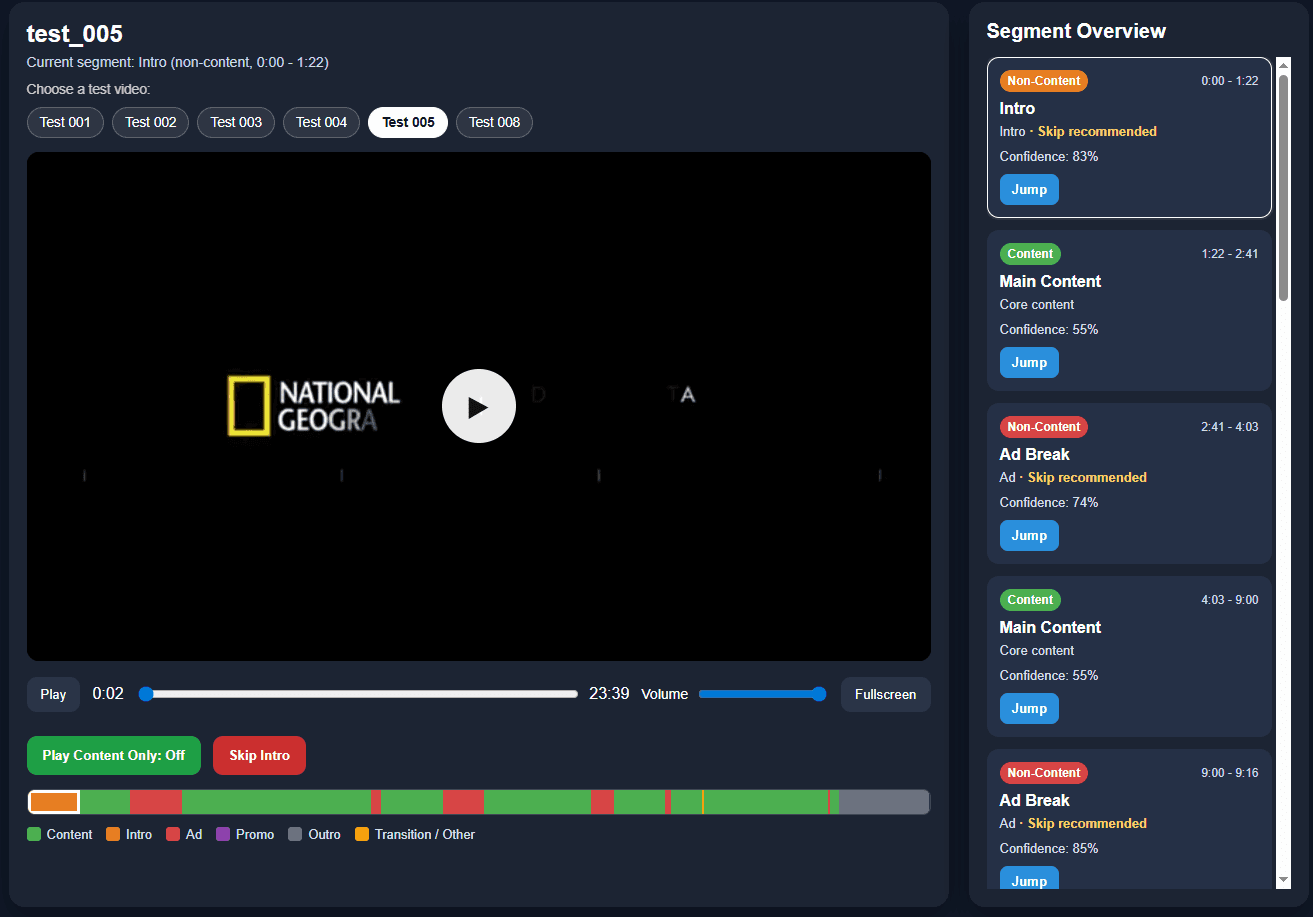Switch to the Test 001 video
Screen dimensions: 1313x917
[x=65, y=122]
